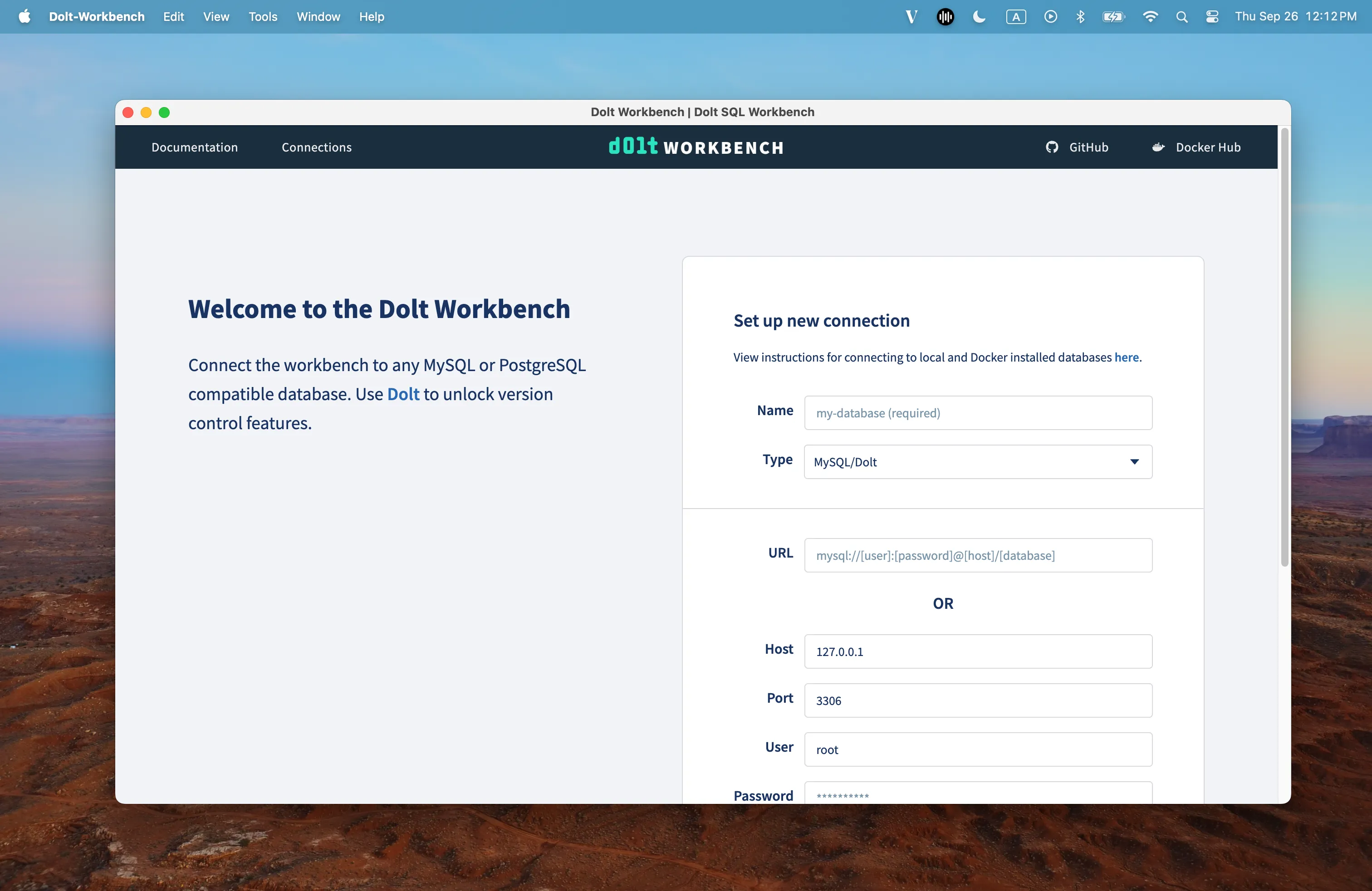
Task: Switch to the Connections tab
Action: (x=317, y=147)
